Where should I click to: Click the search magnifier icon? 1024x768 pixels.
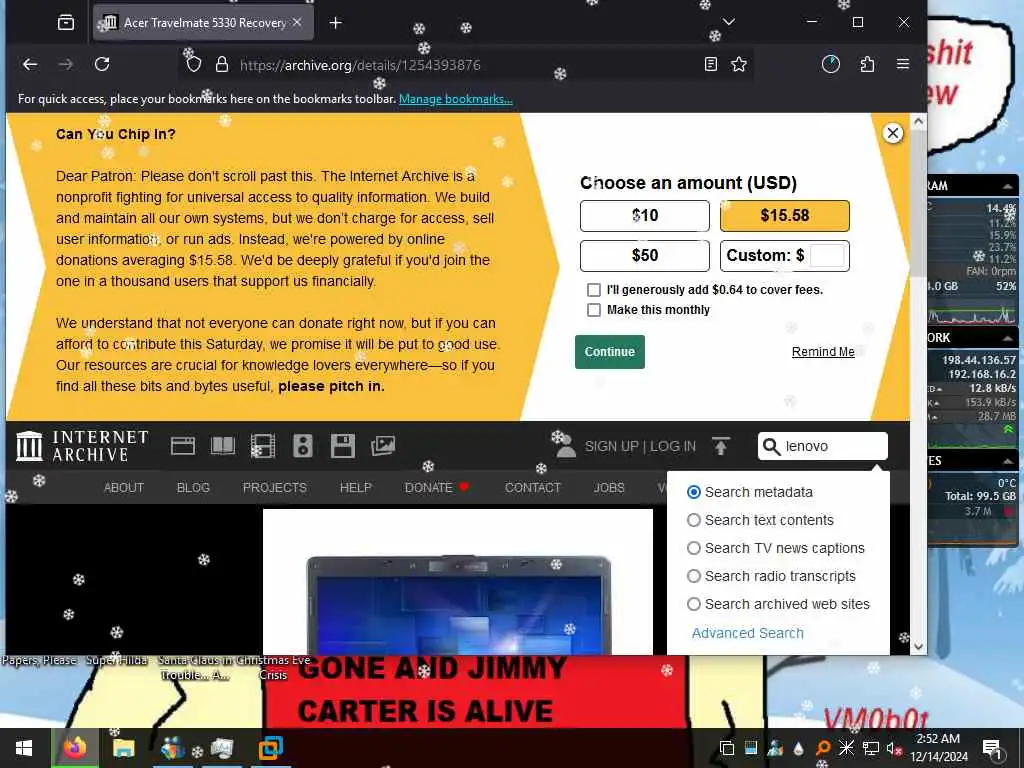pyautogui.click(x=771, y=447)
